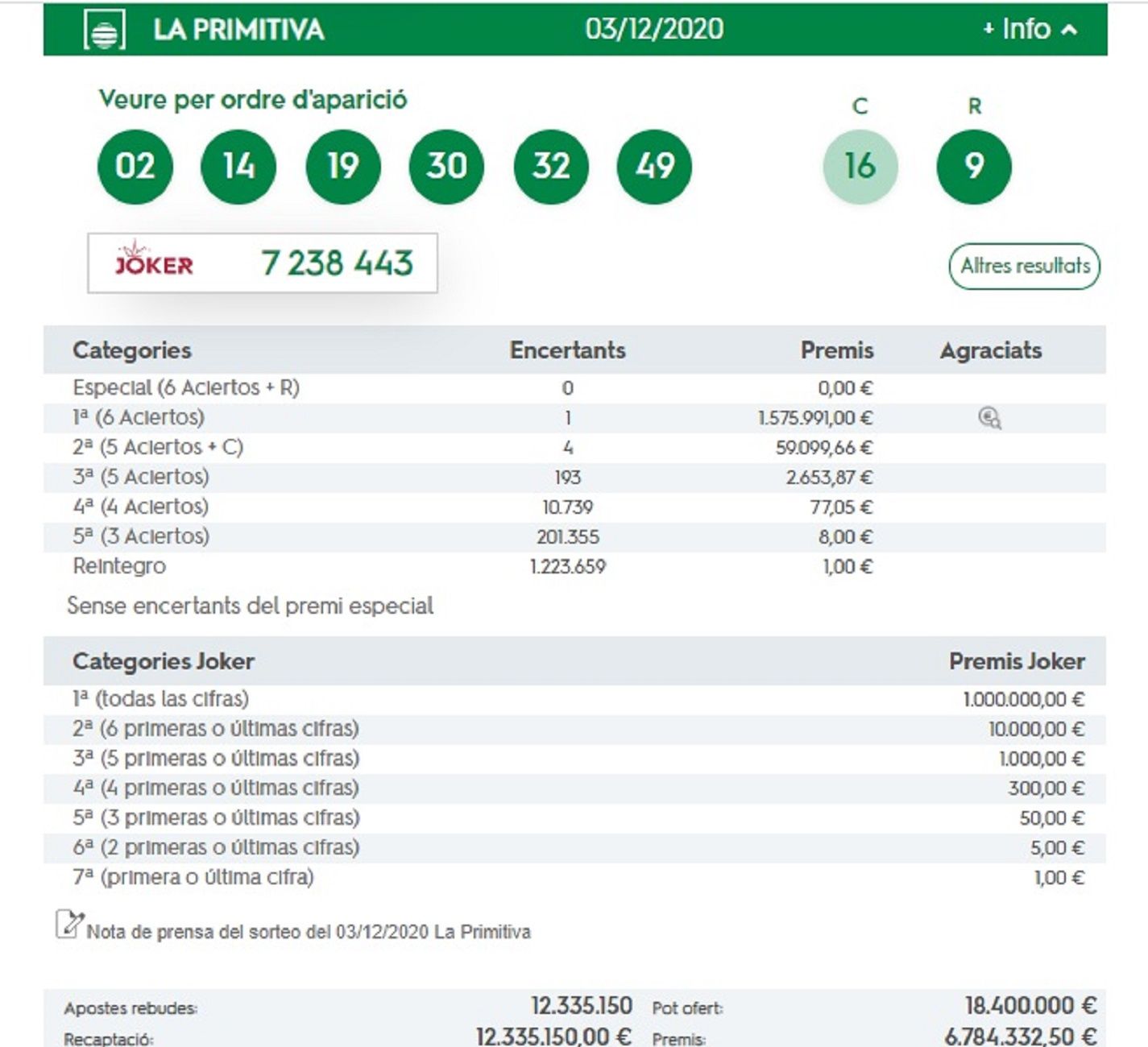1148x1047 pixels.
Task: Click Pot ofert value 18.400.000 €
Action: [1030, 1006]
